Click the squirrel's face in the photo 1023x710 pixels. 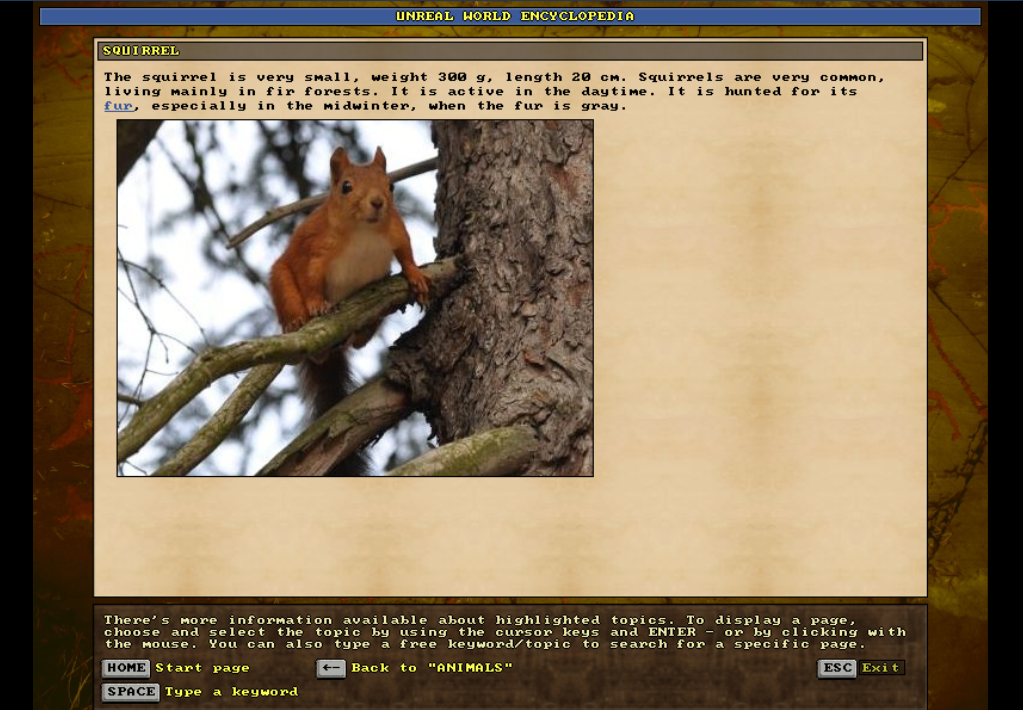tap(360, 190)
